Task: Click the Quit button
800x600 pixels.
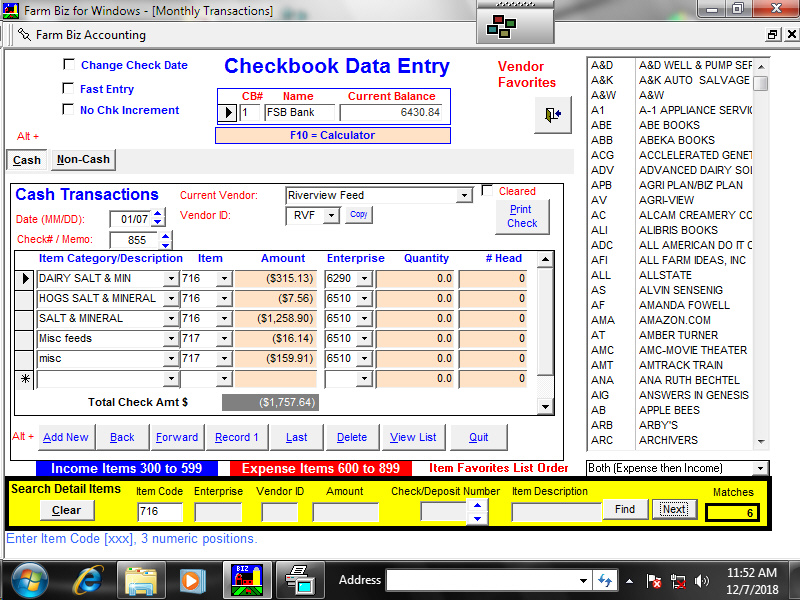Action: (x=479, y=437)
